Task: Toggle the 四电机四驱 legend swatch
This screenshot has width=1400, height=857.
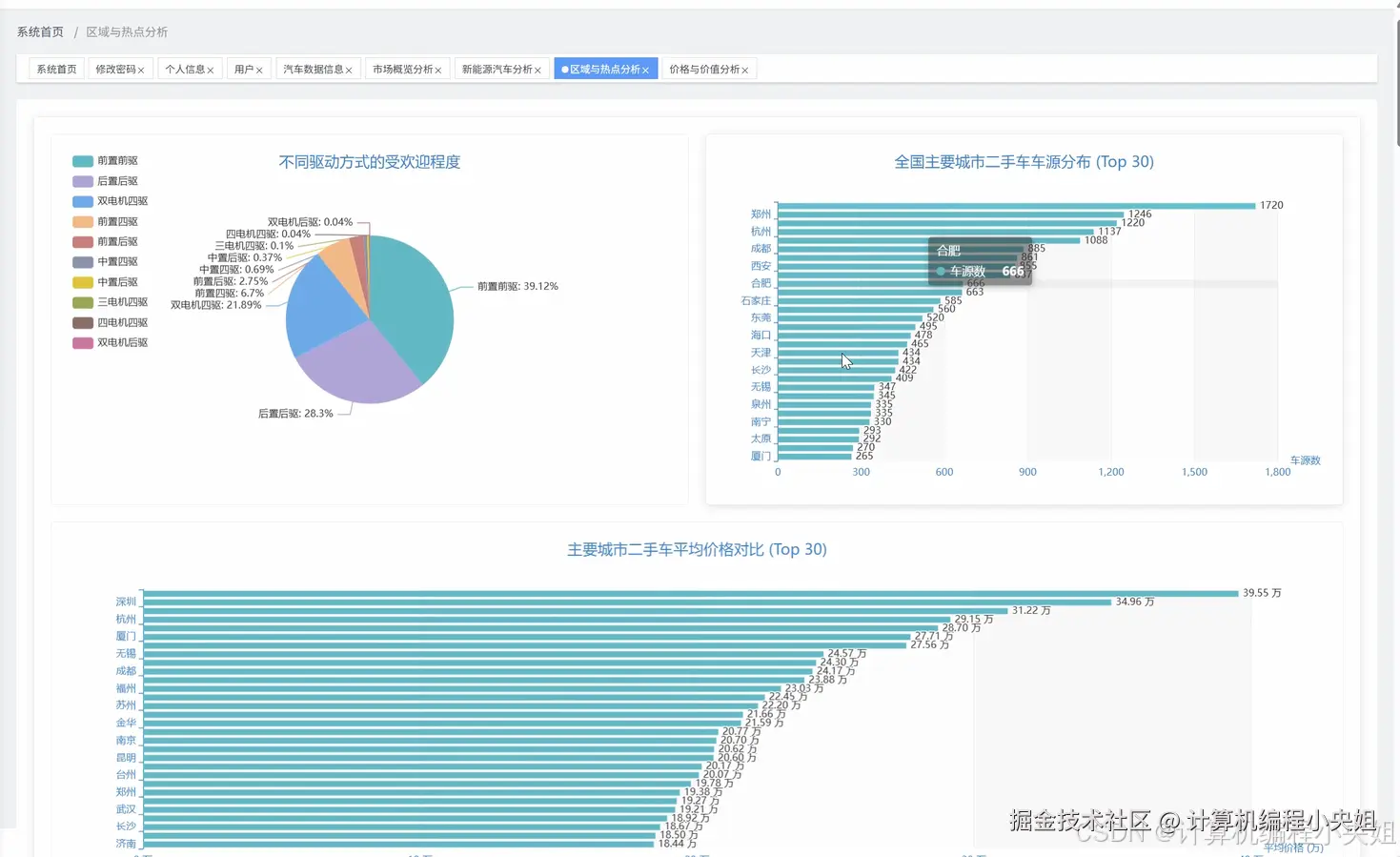Action: click(x=83, y=323)
